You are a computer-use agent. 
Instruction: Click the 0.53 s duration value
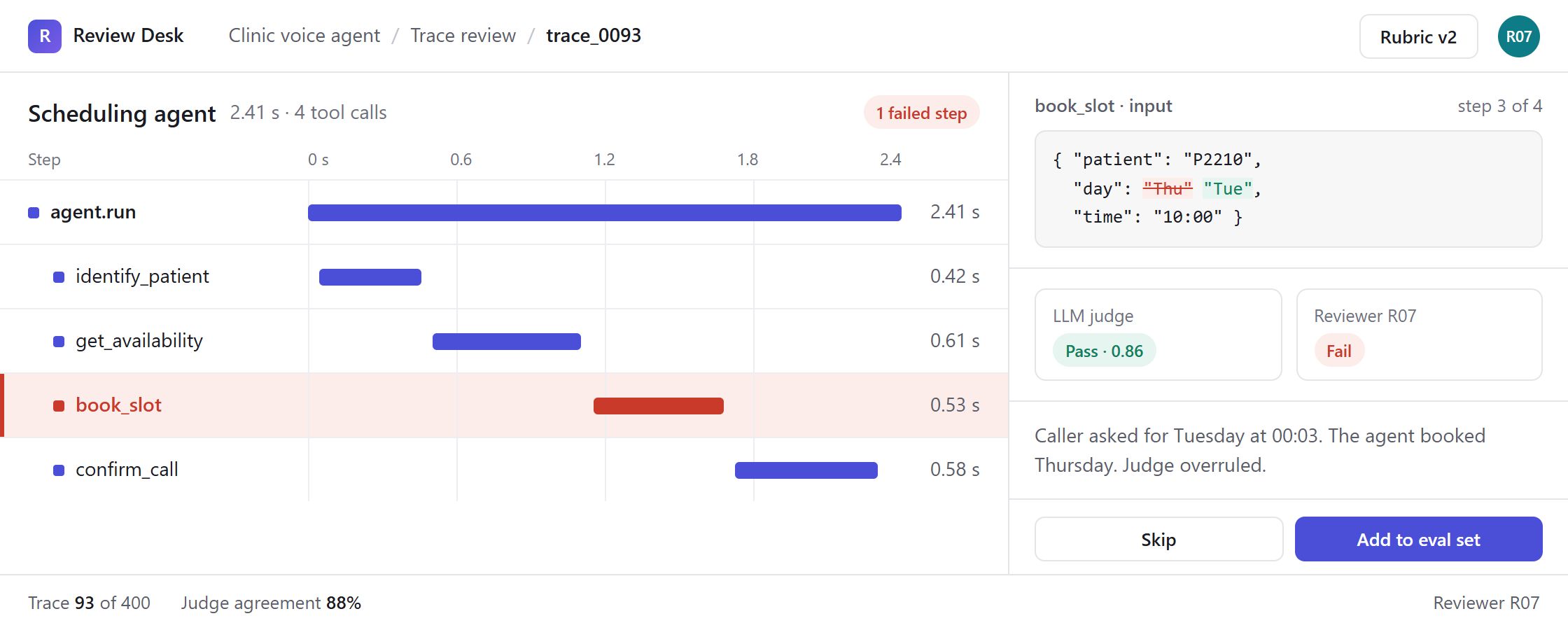coord(955,405)
